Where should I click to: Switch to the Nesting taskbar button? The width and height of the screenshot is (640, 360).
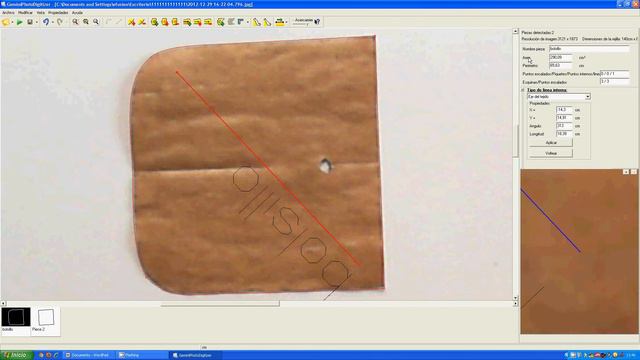[142, 355]
